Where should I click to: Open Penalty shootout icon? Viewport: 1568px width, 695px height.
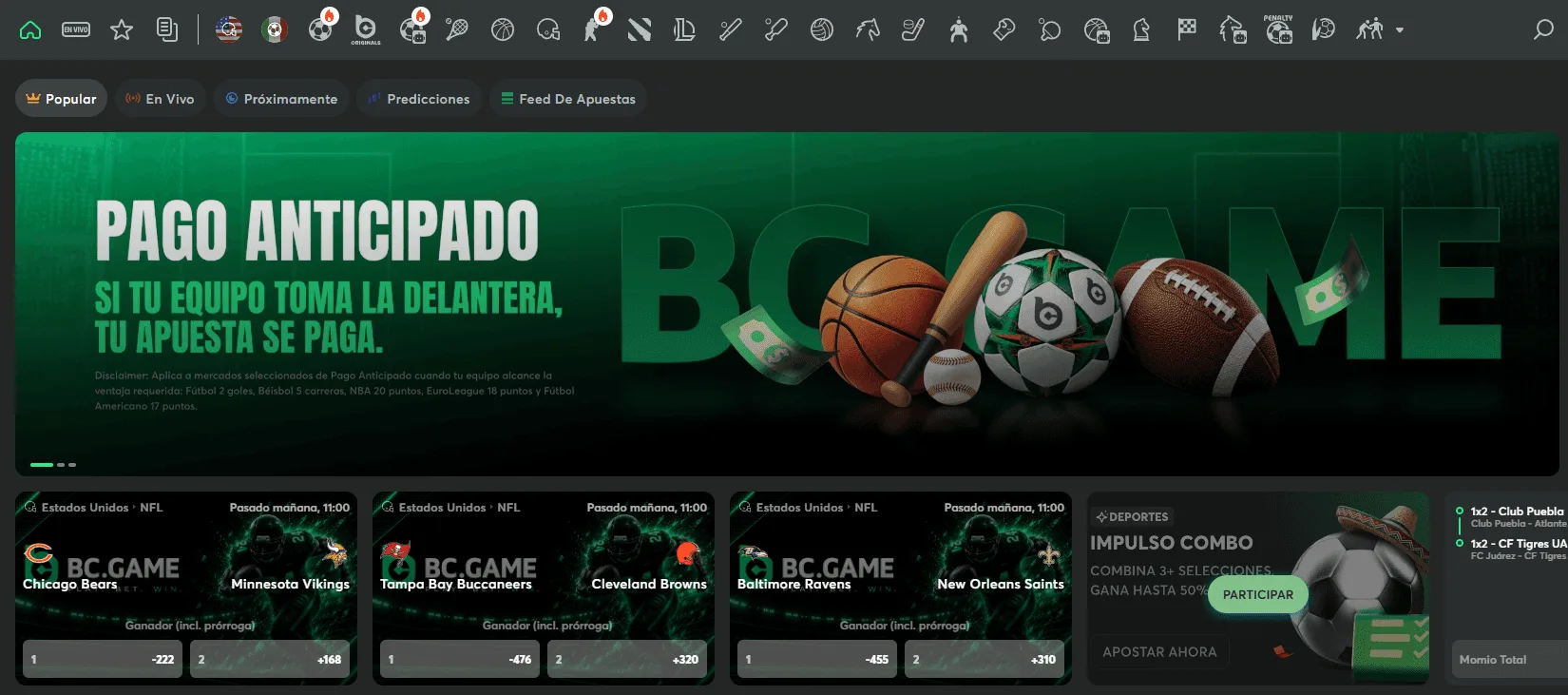pyautogui.click(x=1278, y=29)
